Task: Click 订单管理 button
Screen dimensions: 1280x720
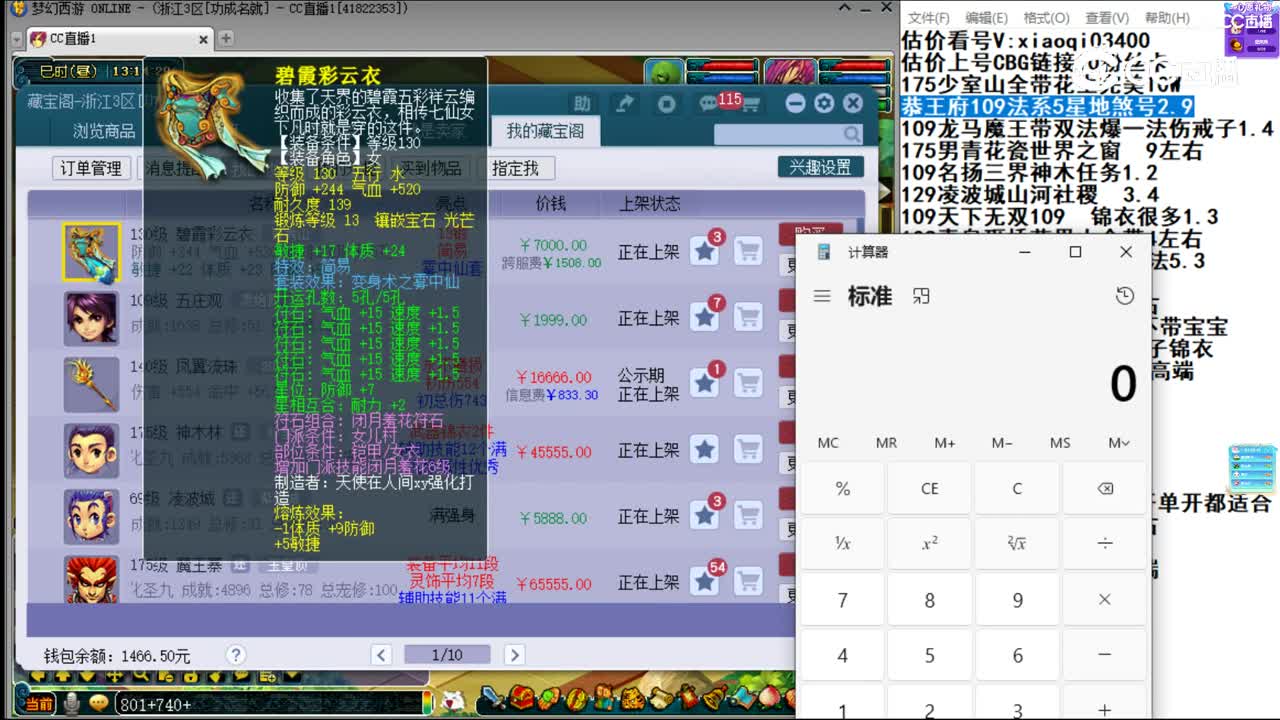Action: [91, 168]
